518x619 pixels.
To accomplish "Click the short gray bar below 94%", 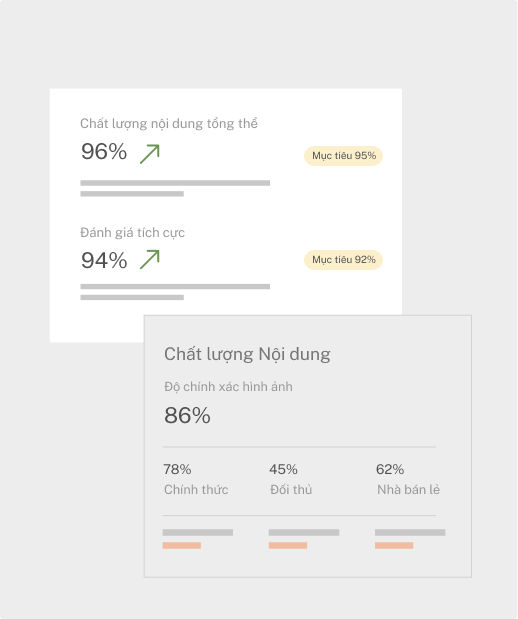I will [132, 297].
